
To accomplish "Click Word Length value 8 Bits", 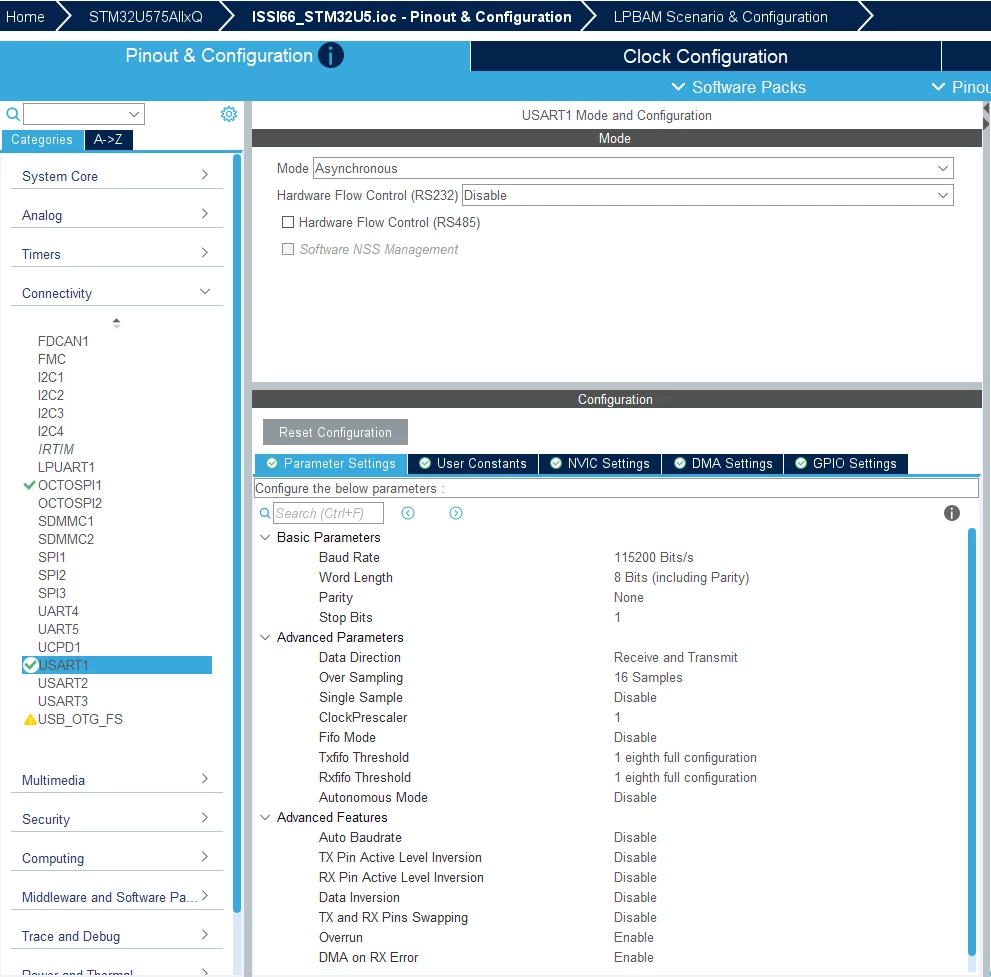I will [x=681, y=578].
